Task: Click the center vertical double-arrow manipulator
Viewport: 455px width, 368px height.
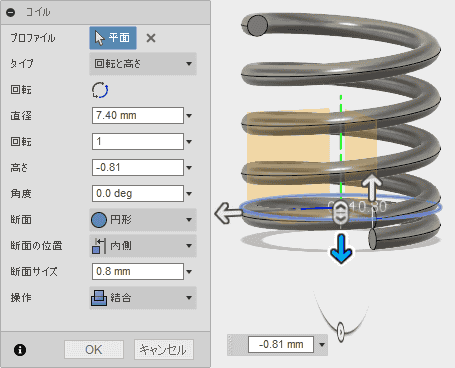Action: (x=340, y=213)
